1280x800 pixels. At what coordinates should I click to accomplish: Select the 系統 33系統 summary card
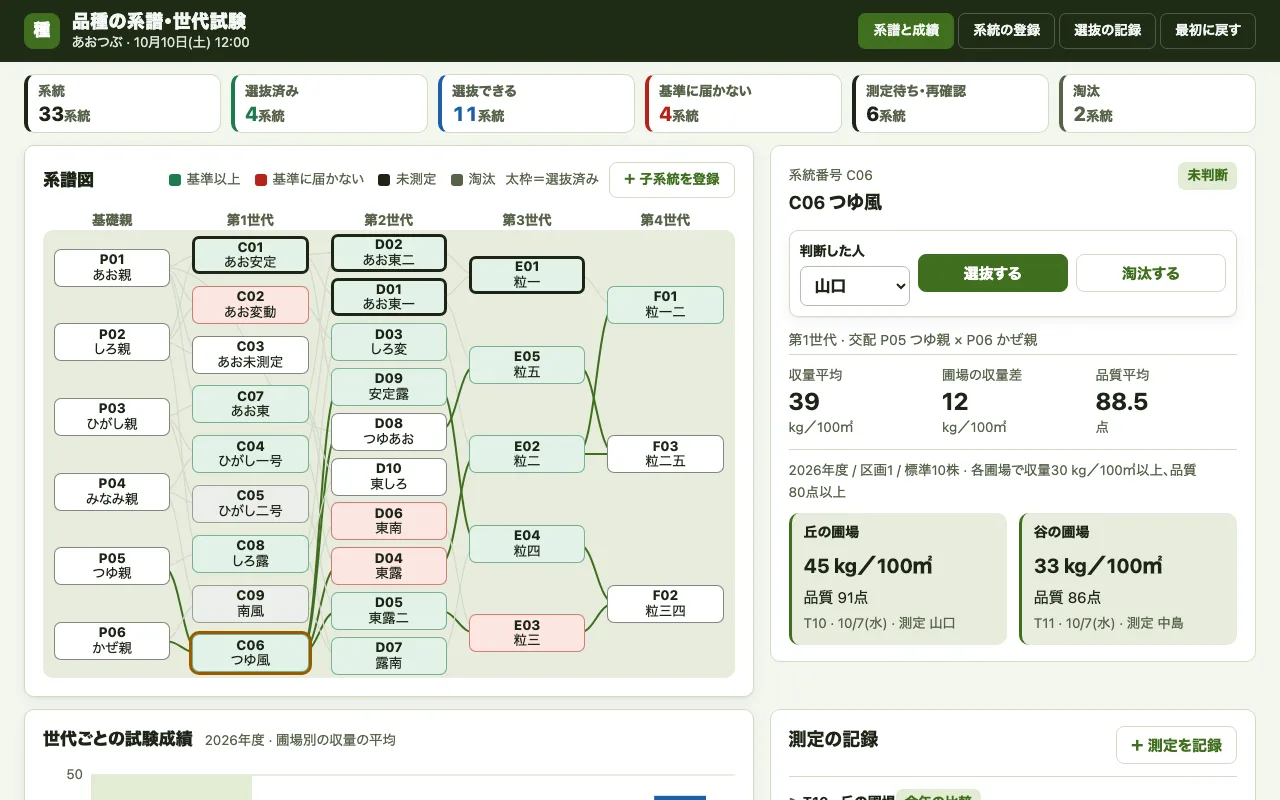122,104
